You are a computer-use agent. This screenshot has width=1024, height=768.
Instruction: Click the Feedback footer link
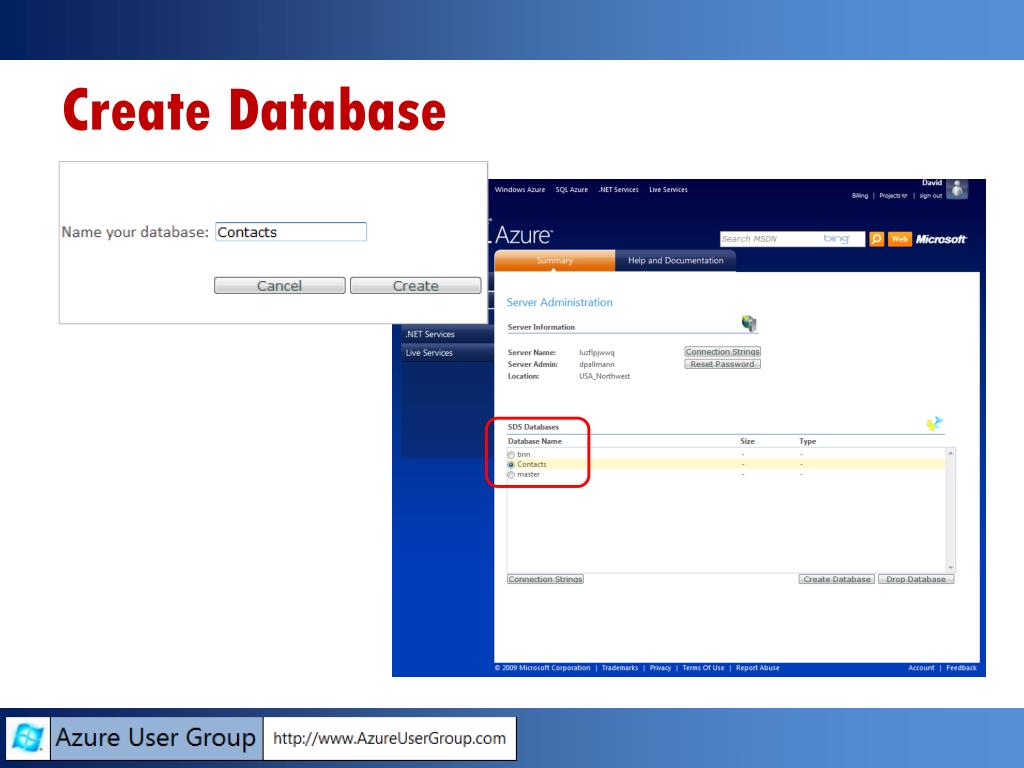961,668
